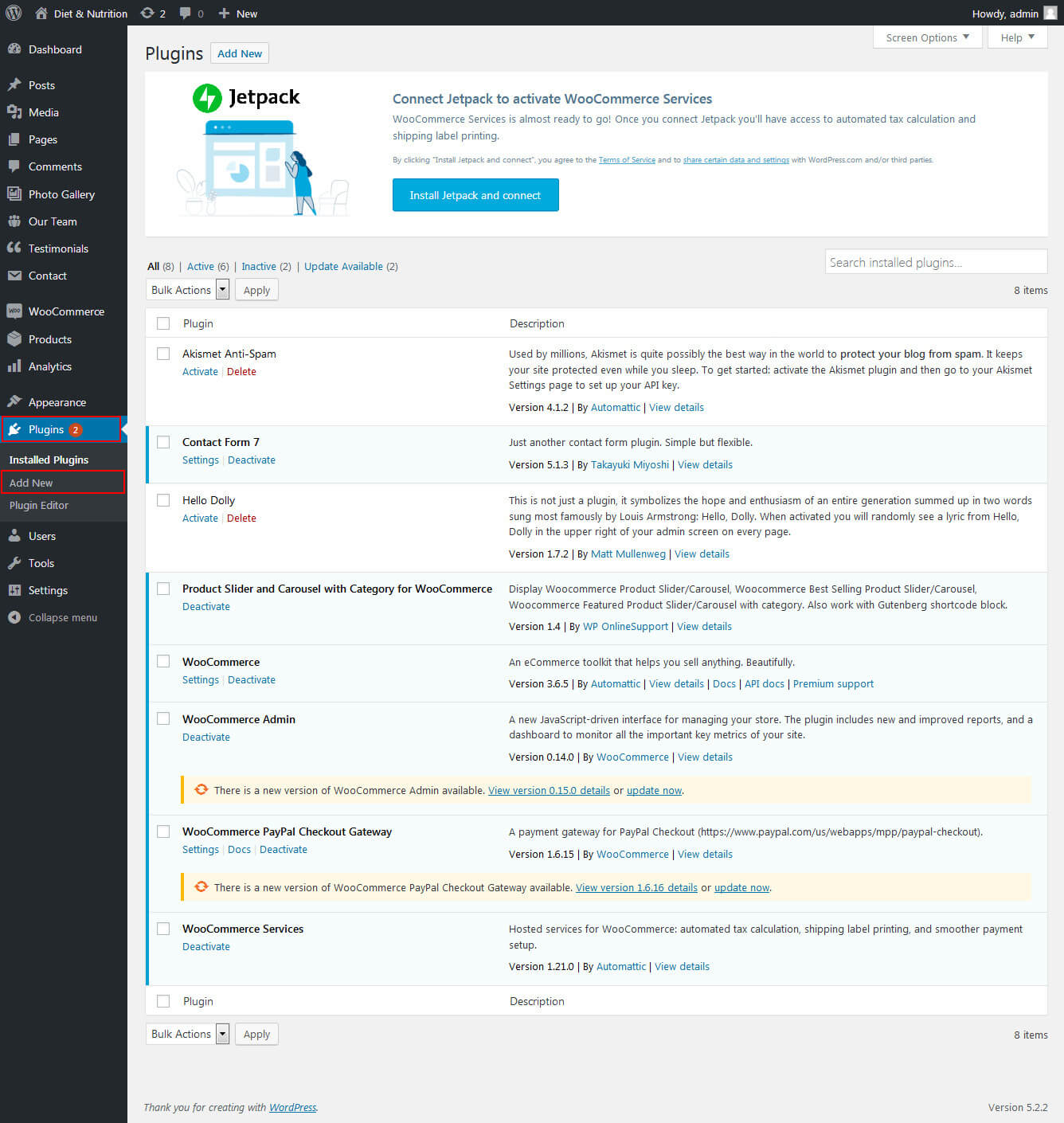Delete the Hello Dolly plugin
The width and height of the screenshot is (1064, 1123).
click(x=241, y=518)
